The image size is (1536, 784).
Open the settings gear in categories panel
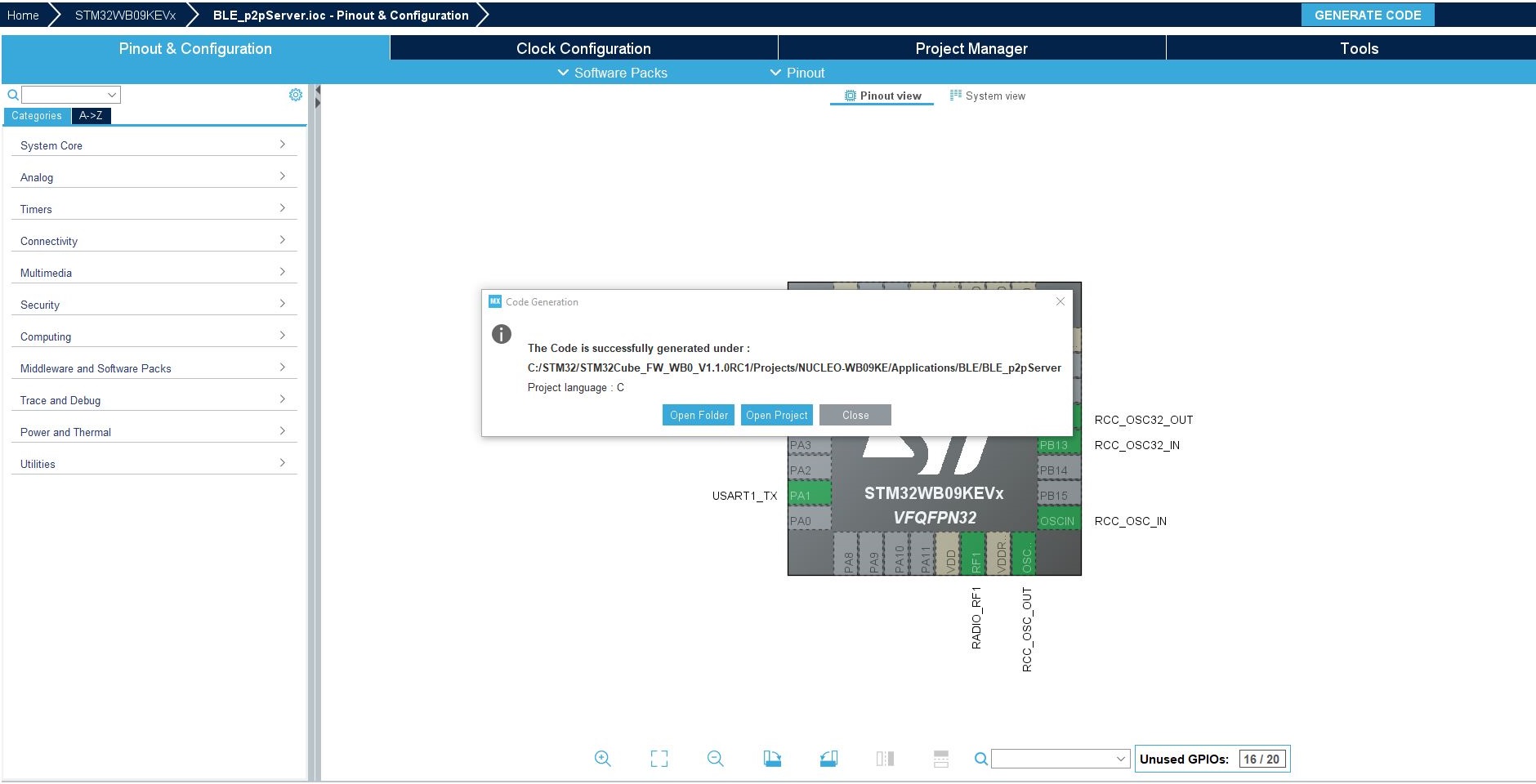[296, 95]
